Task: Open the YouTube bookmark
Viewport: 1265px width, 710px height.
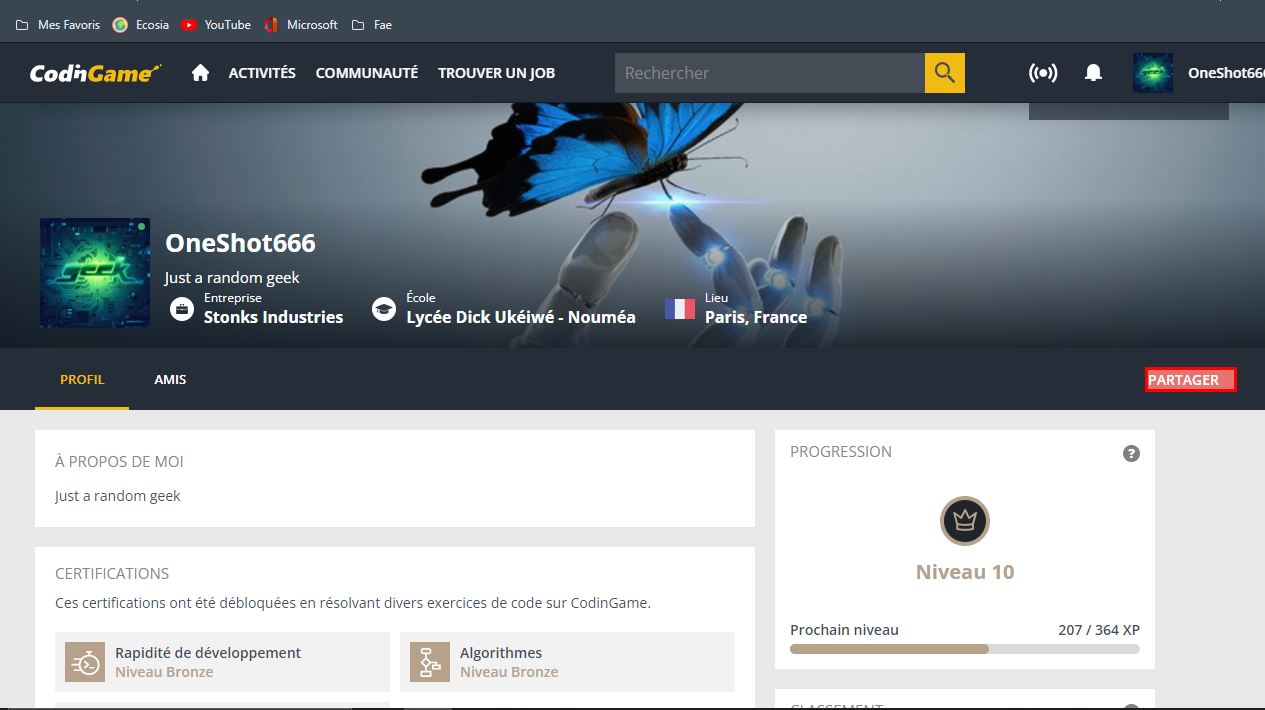Action: (216, 25)
